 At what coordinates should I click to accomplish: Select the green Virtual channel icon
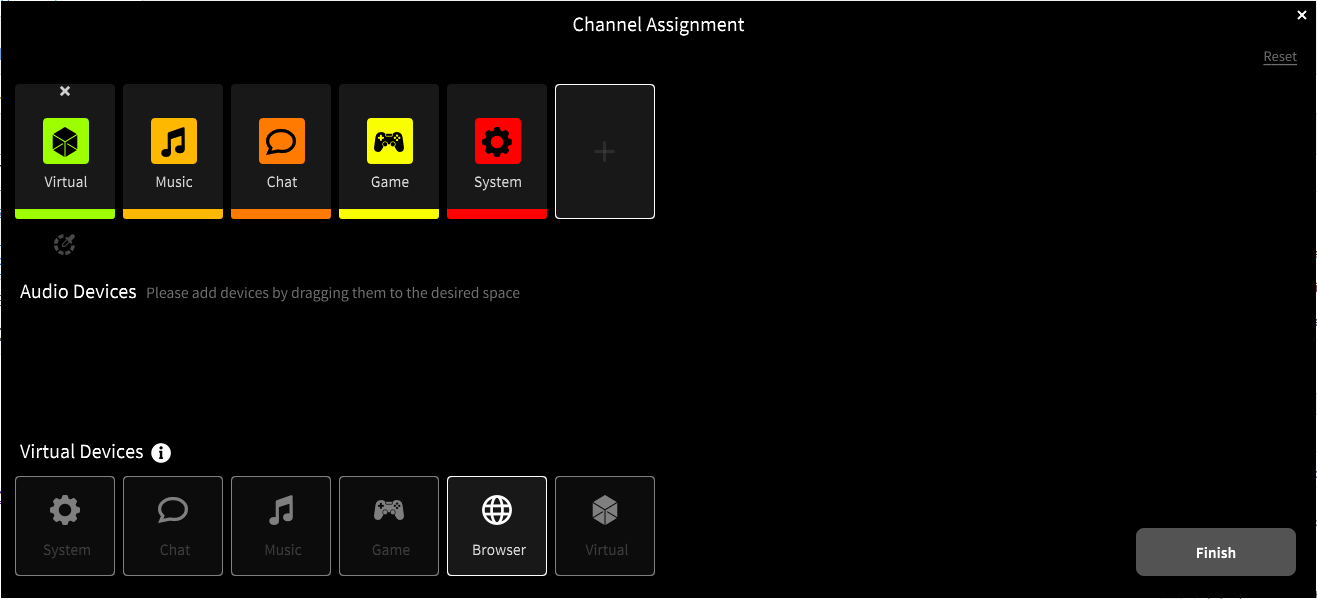[x=66, y=141]
